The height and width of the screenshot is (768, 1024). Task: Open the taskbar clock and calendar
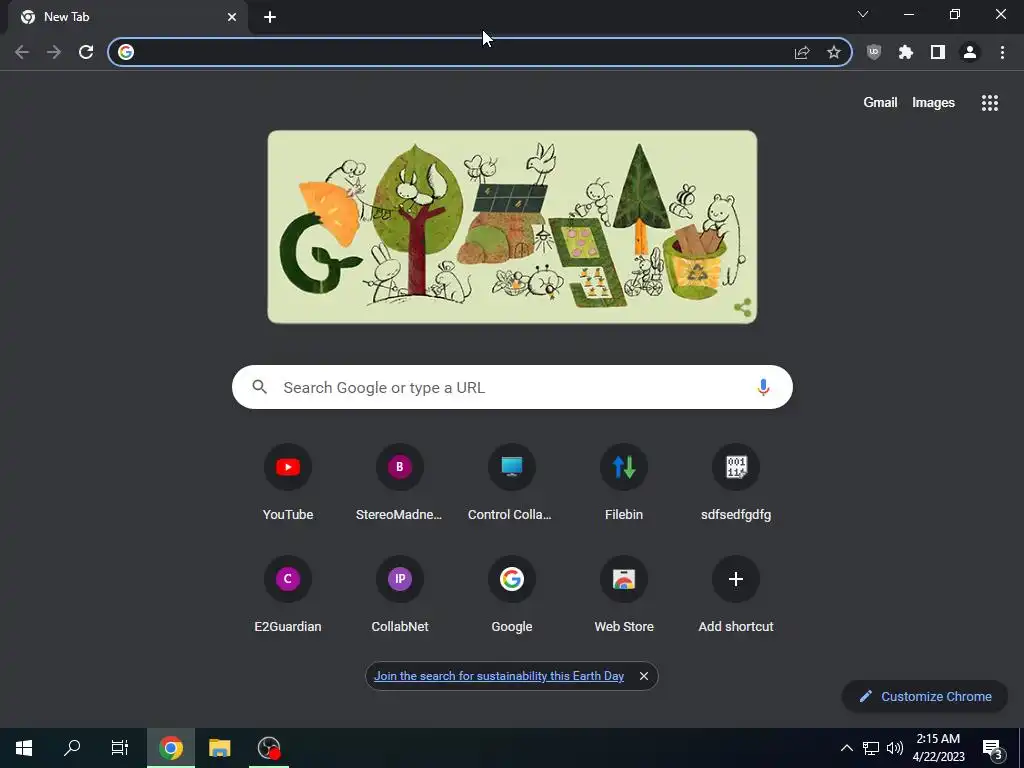click(938, 748)
